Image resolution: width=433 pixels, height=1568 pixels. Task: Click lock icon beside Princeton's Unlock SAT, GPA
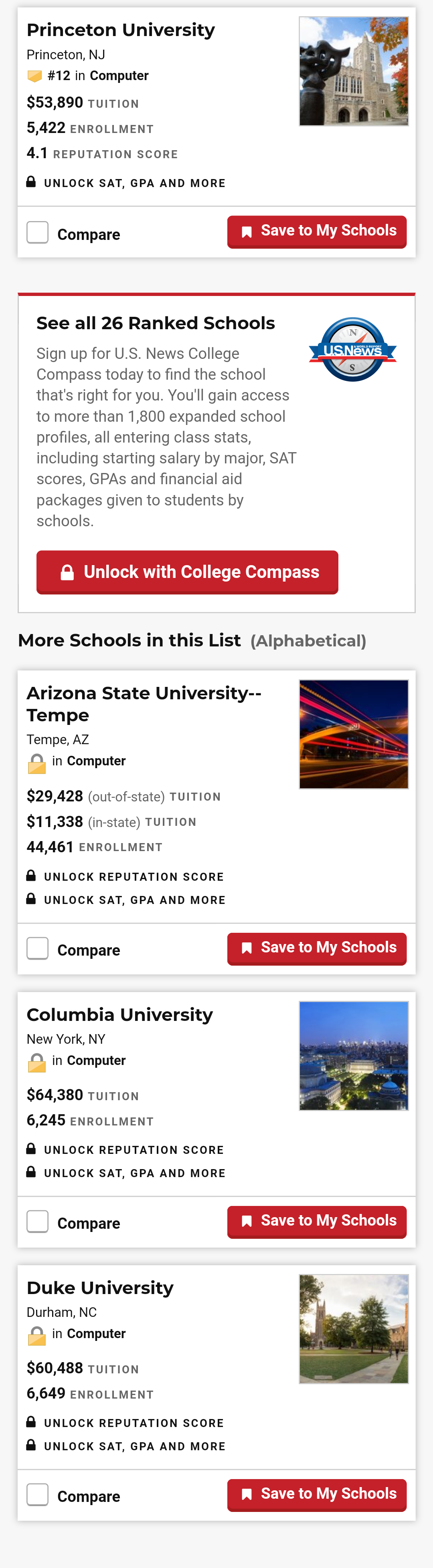coord(31,182)
